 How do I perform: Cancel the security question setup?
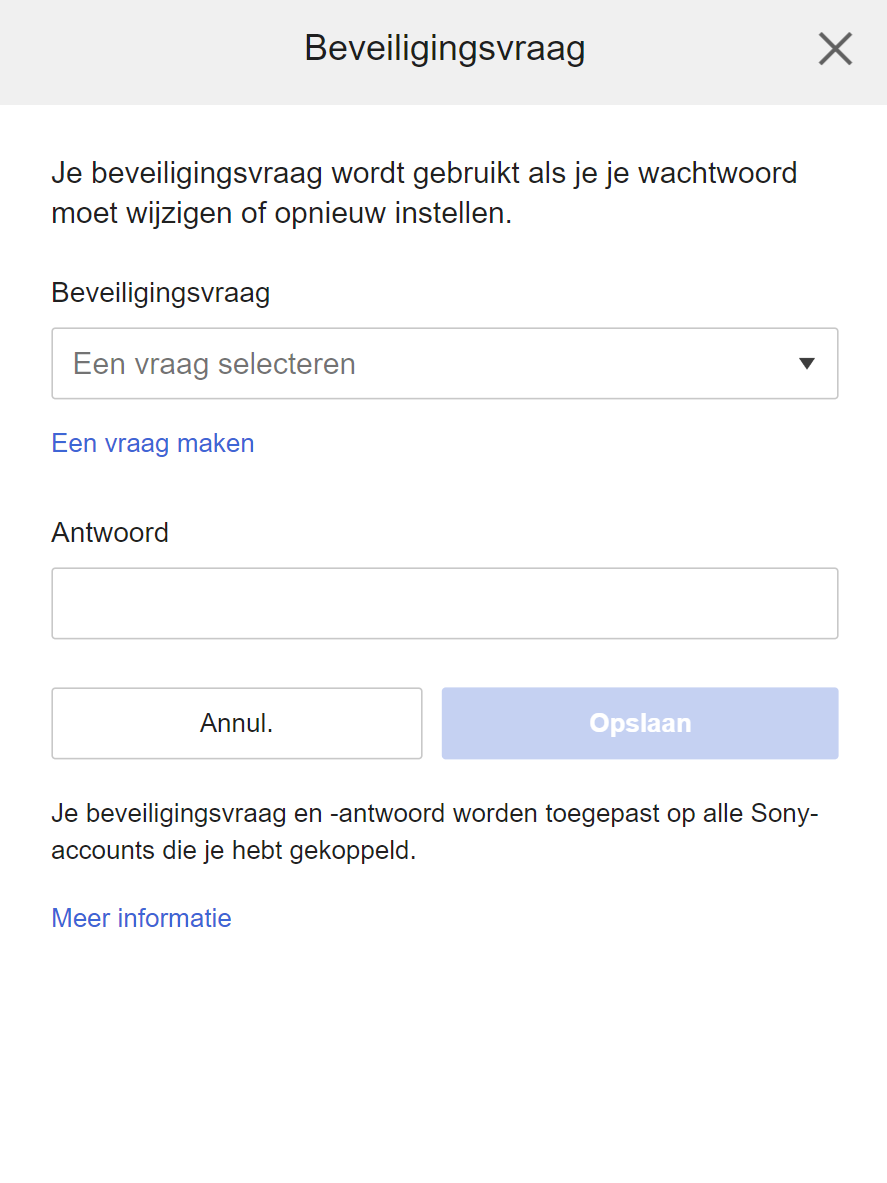[x=236, y=723]
